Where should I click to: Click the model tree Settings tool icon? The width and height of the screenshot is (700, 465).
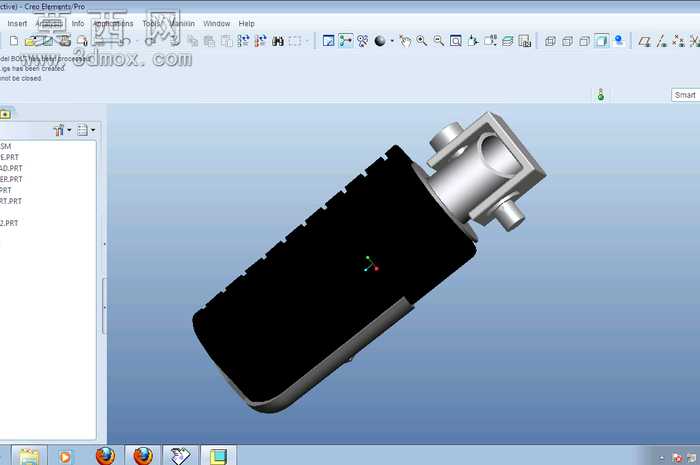tap(58, 130)
